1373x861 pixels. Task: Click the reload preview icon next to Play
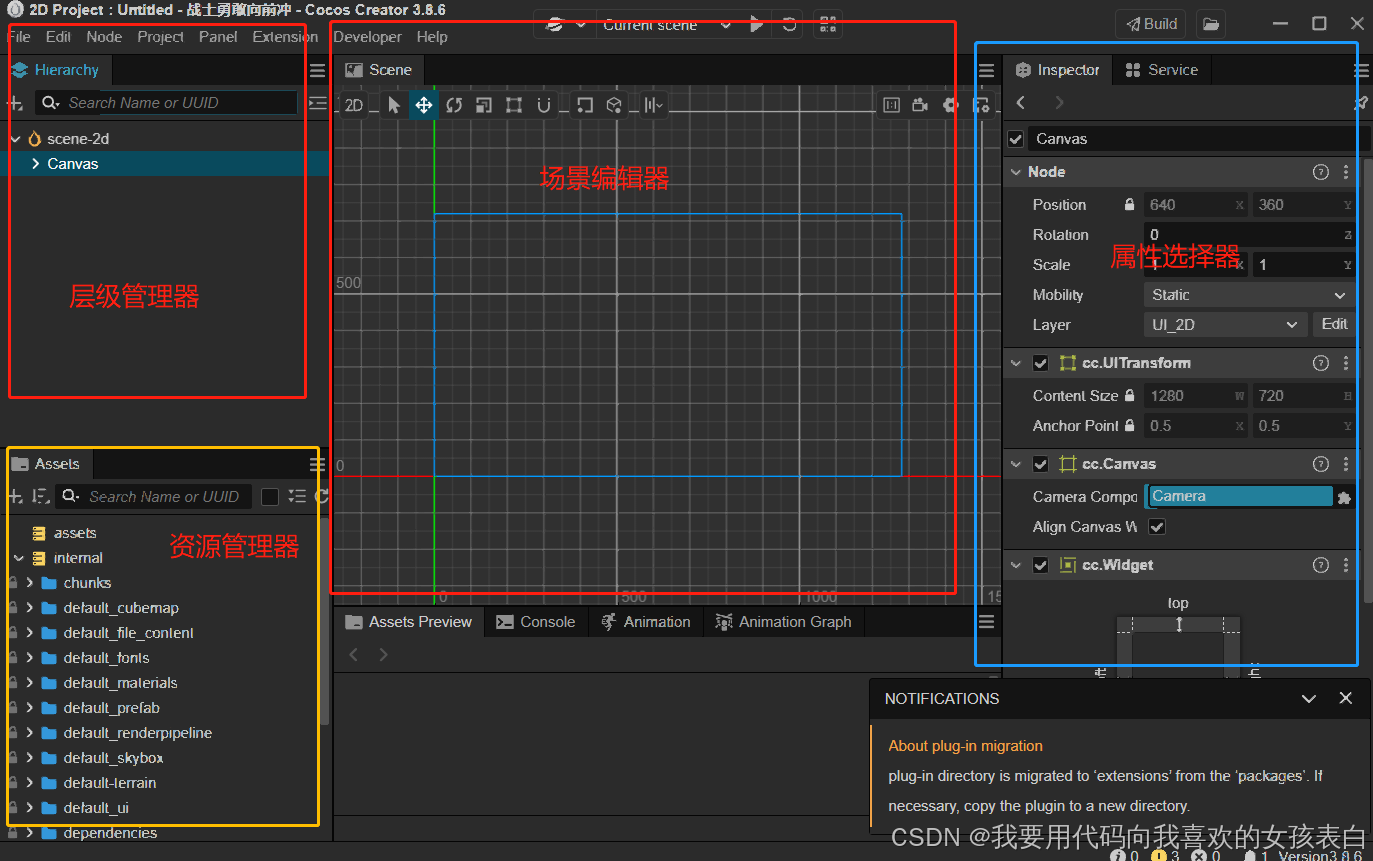tap(788, 25)
